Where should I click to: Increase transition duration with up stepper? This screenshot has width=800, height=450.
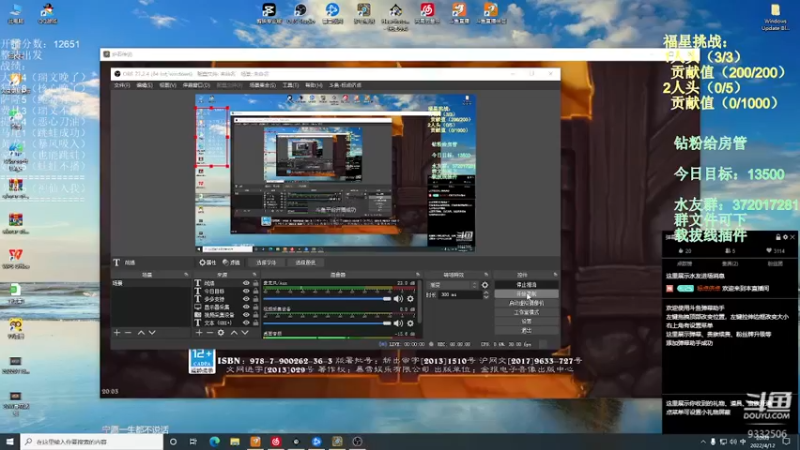486,293
